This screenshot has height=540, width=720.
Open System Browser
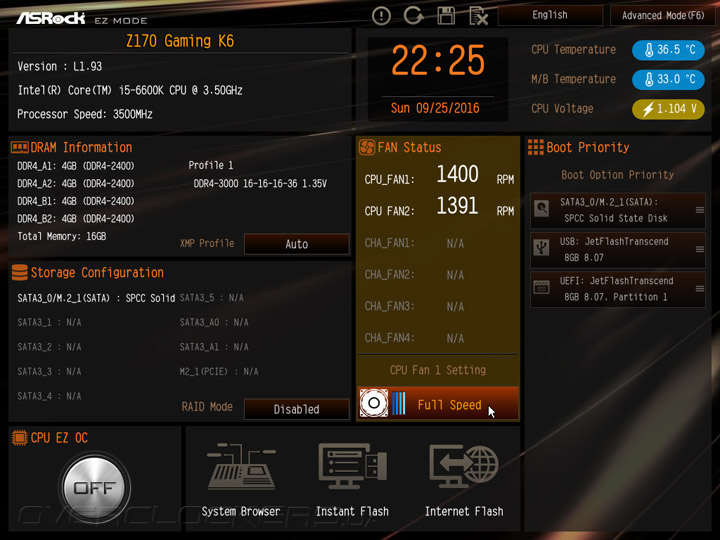241,480
